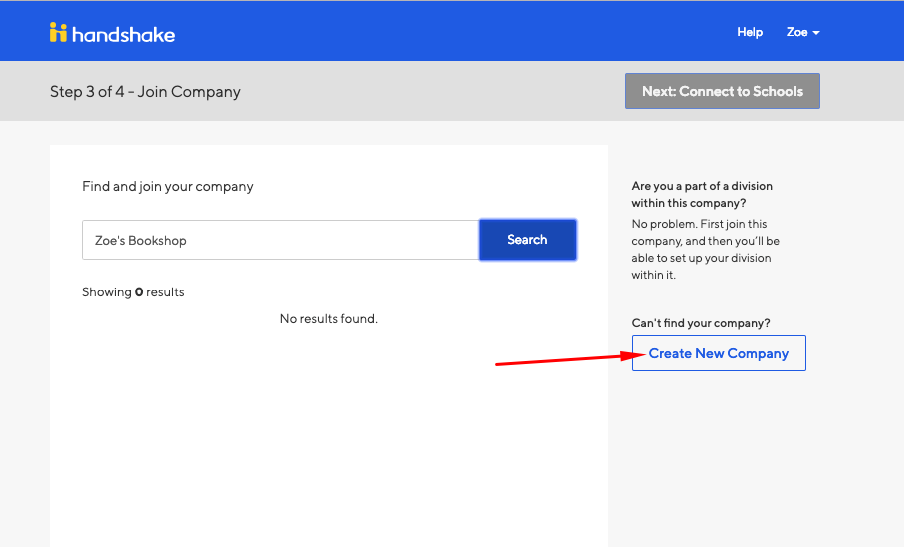This screenshot has height=547, width=904.
Task: Click the blue Search button
Action: (528, 240)
